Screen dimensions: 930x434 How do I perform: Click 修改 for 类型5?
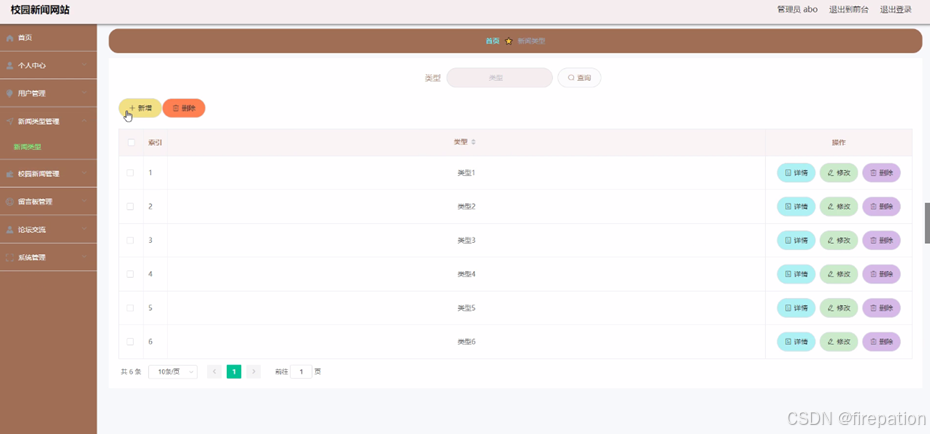click(839, 308)
